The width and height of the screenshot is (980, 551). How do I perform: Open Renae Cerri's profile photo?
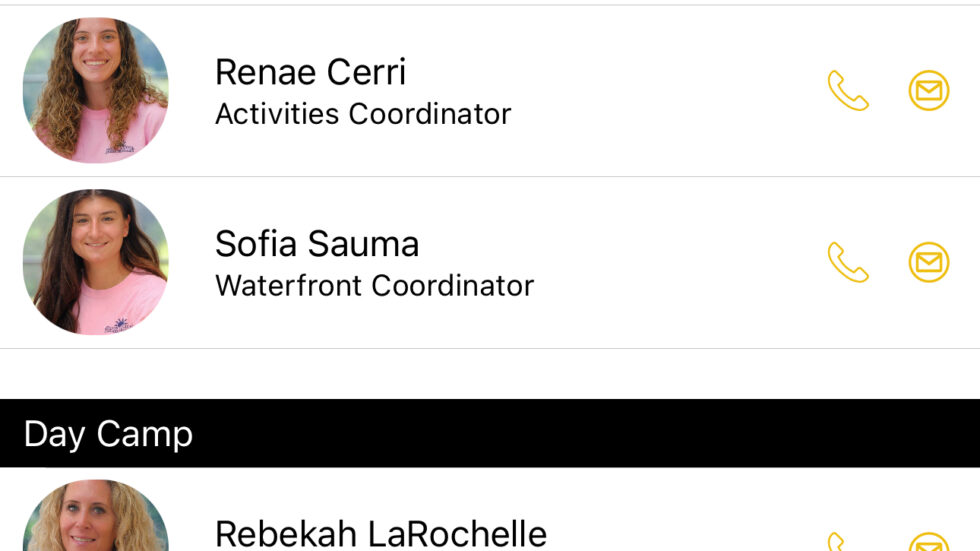tap(96, 91)
